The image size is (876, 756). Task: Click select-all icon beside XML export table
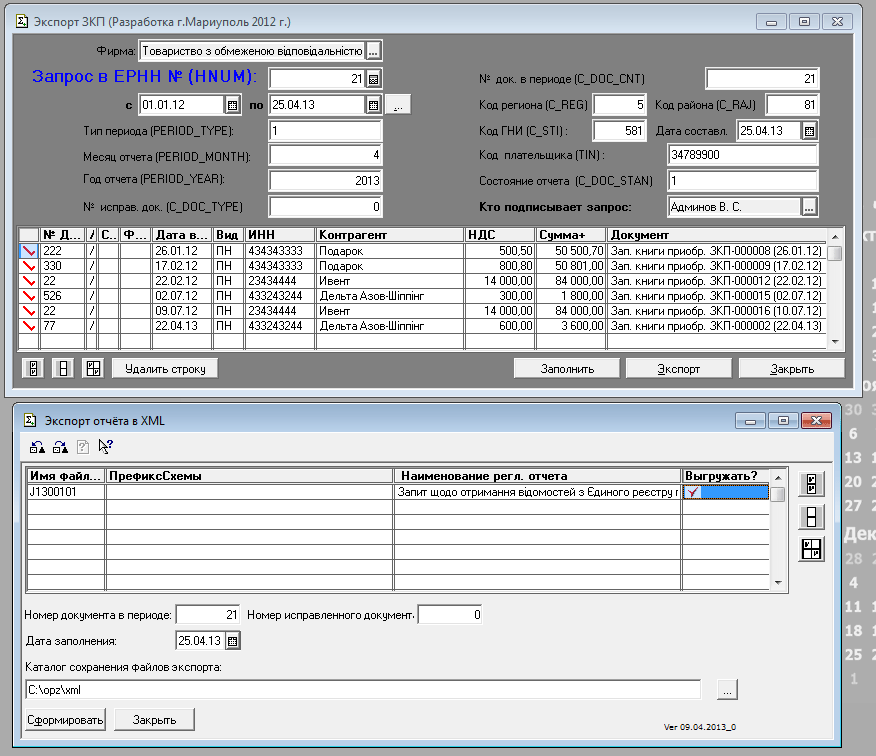pos(811,484)
